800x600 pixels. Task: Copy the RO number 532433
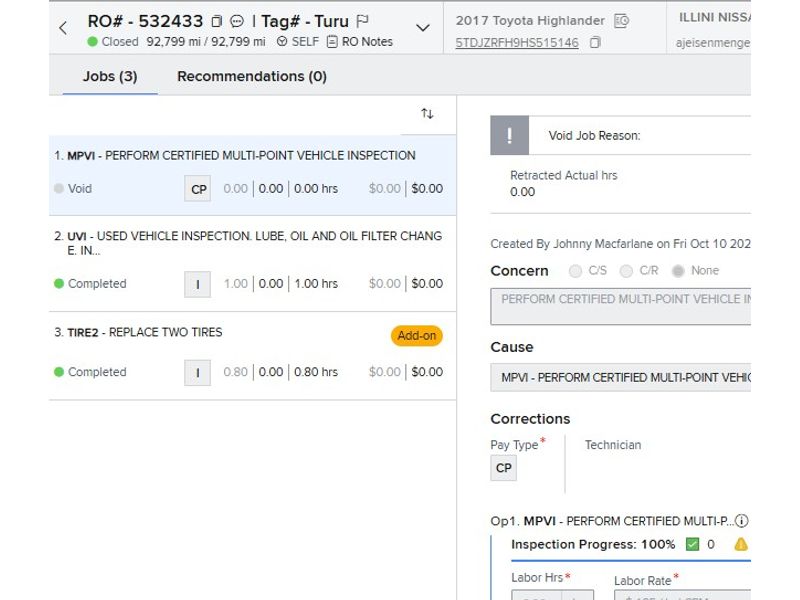(x=217, y=21)
